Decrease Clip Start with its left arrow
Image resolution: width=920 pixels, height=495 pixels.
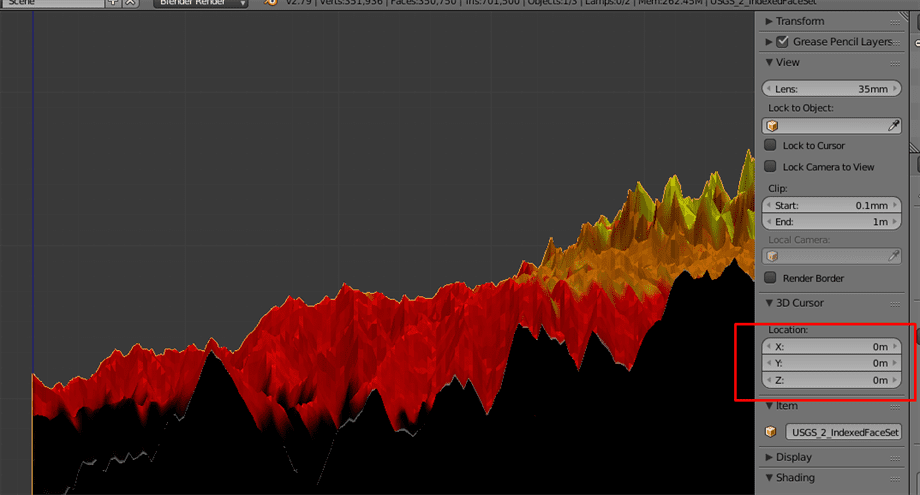point(768,205)
